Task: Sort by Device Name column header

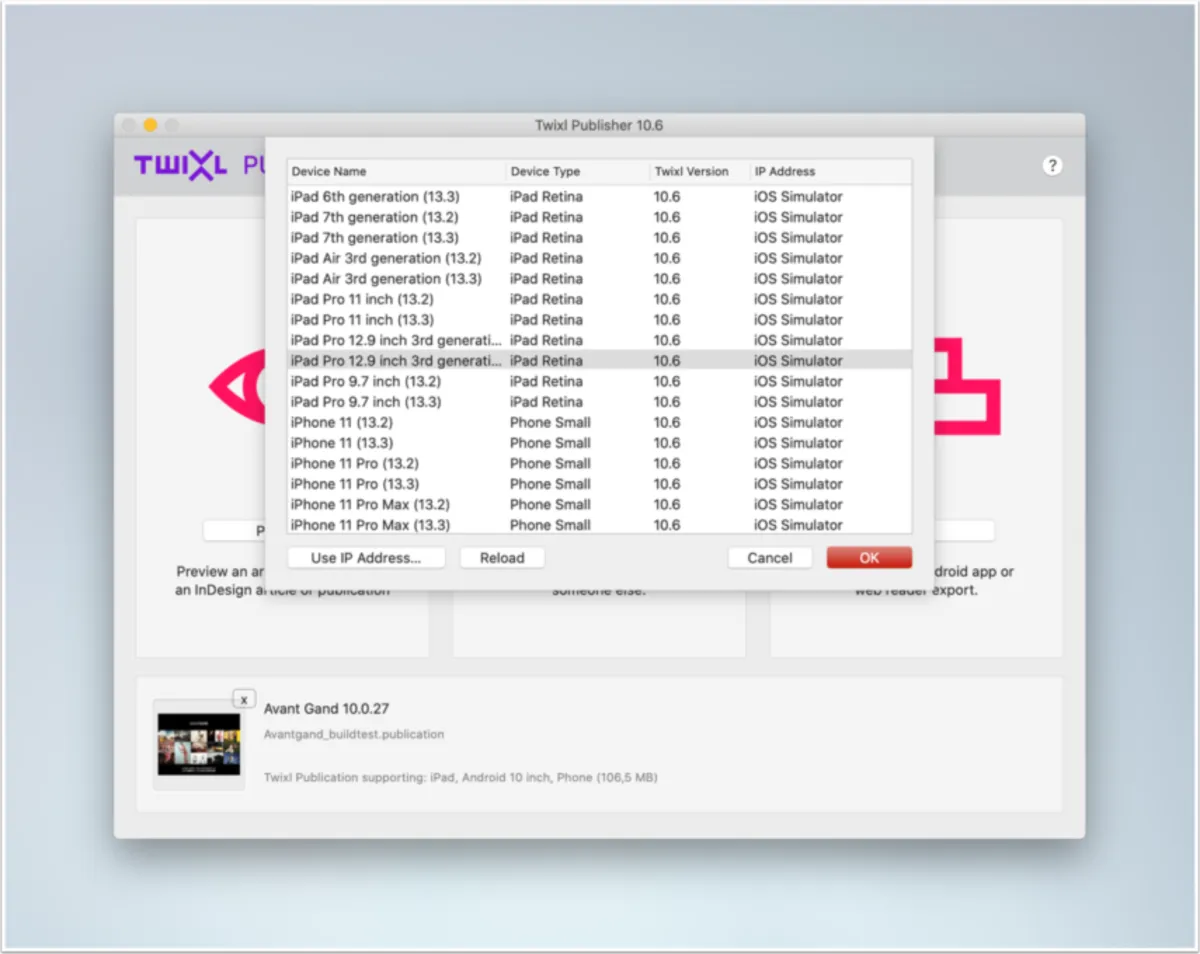Action: point(397,172)
